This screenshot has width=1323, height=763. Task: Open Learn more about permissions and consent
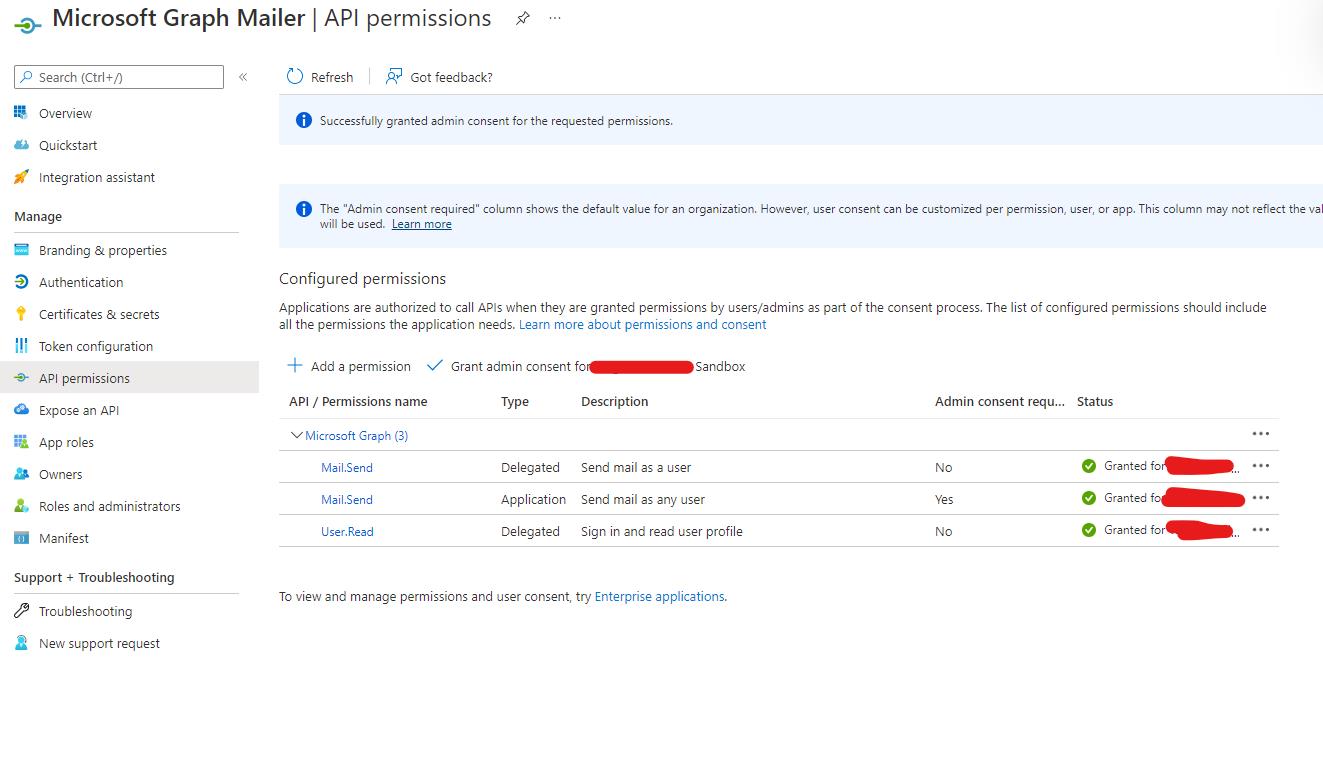[642, 324]
